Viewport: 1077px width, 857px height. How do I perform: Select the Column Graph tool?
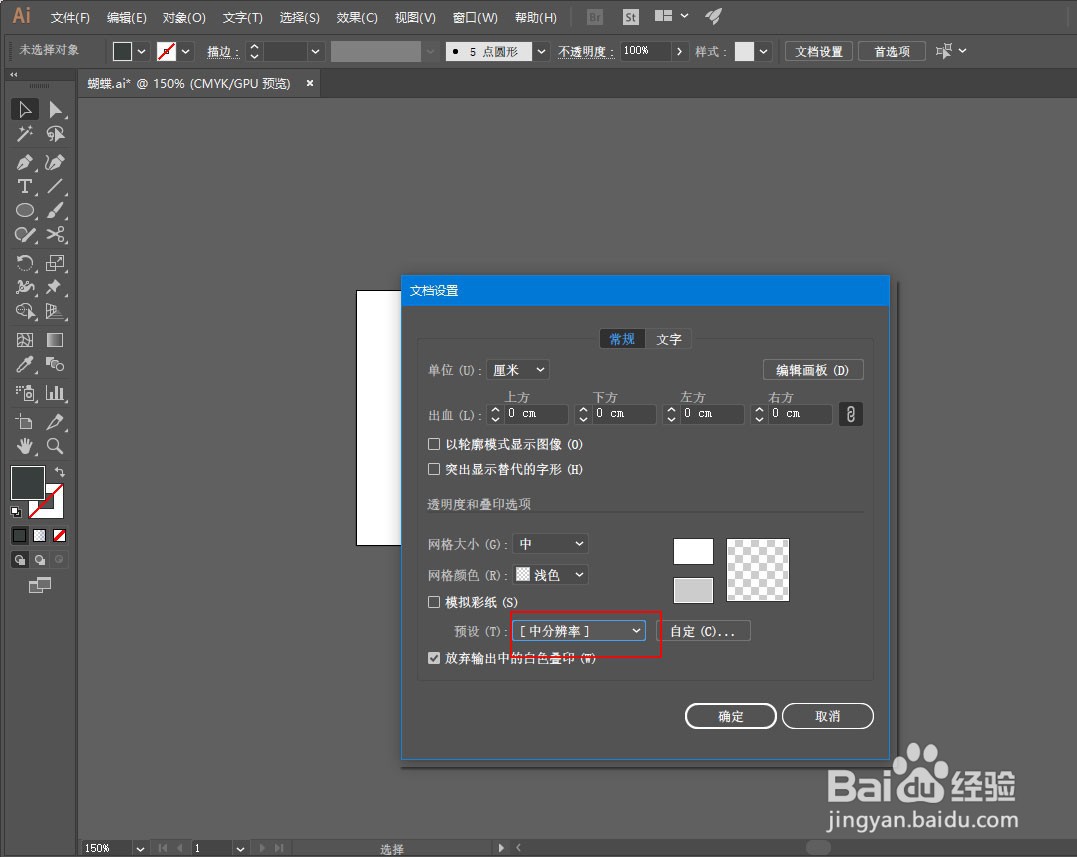tap(55, 393)
